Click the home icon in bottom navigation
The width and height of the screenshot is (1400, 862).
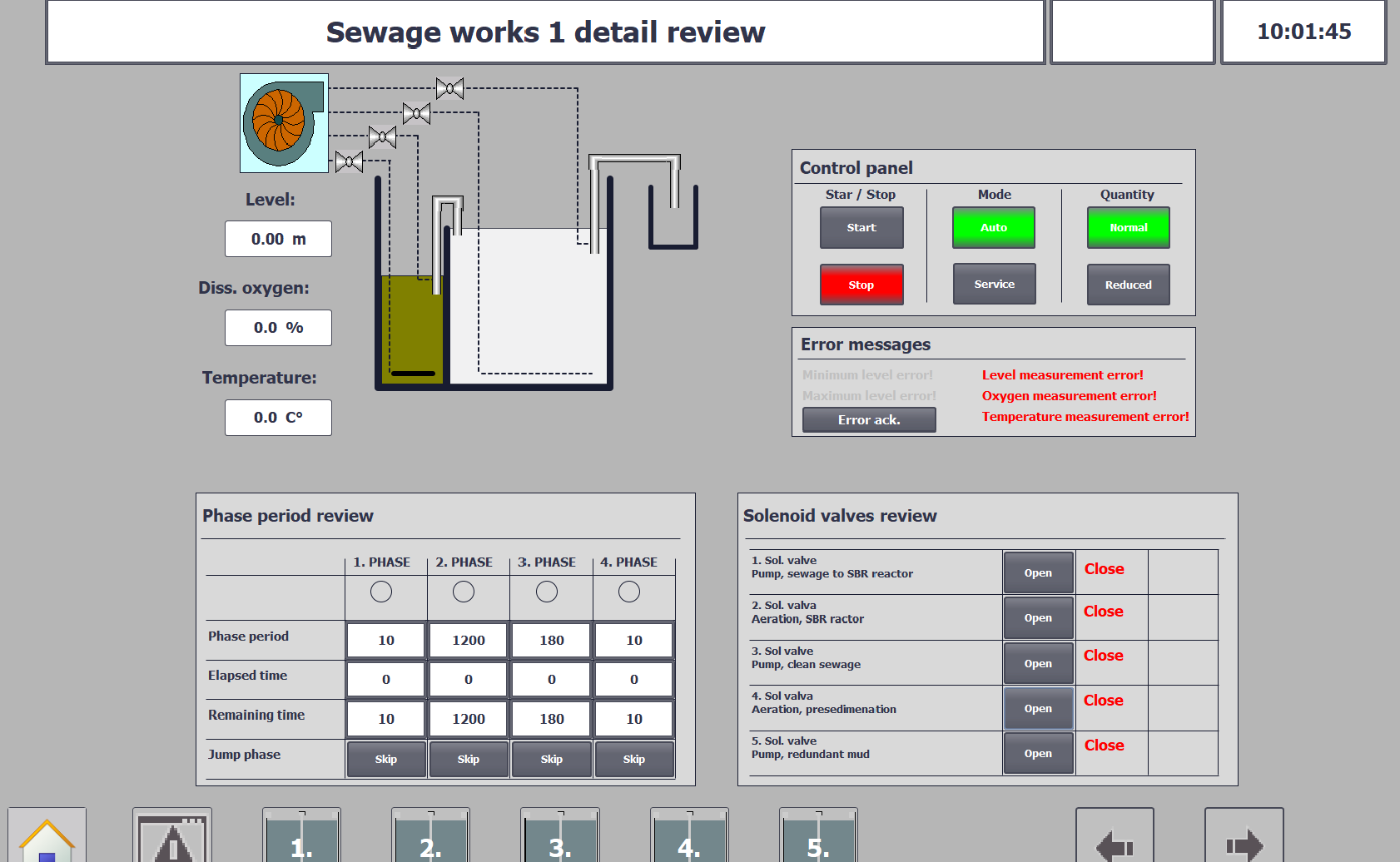(x=47, y=838)
